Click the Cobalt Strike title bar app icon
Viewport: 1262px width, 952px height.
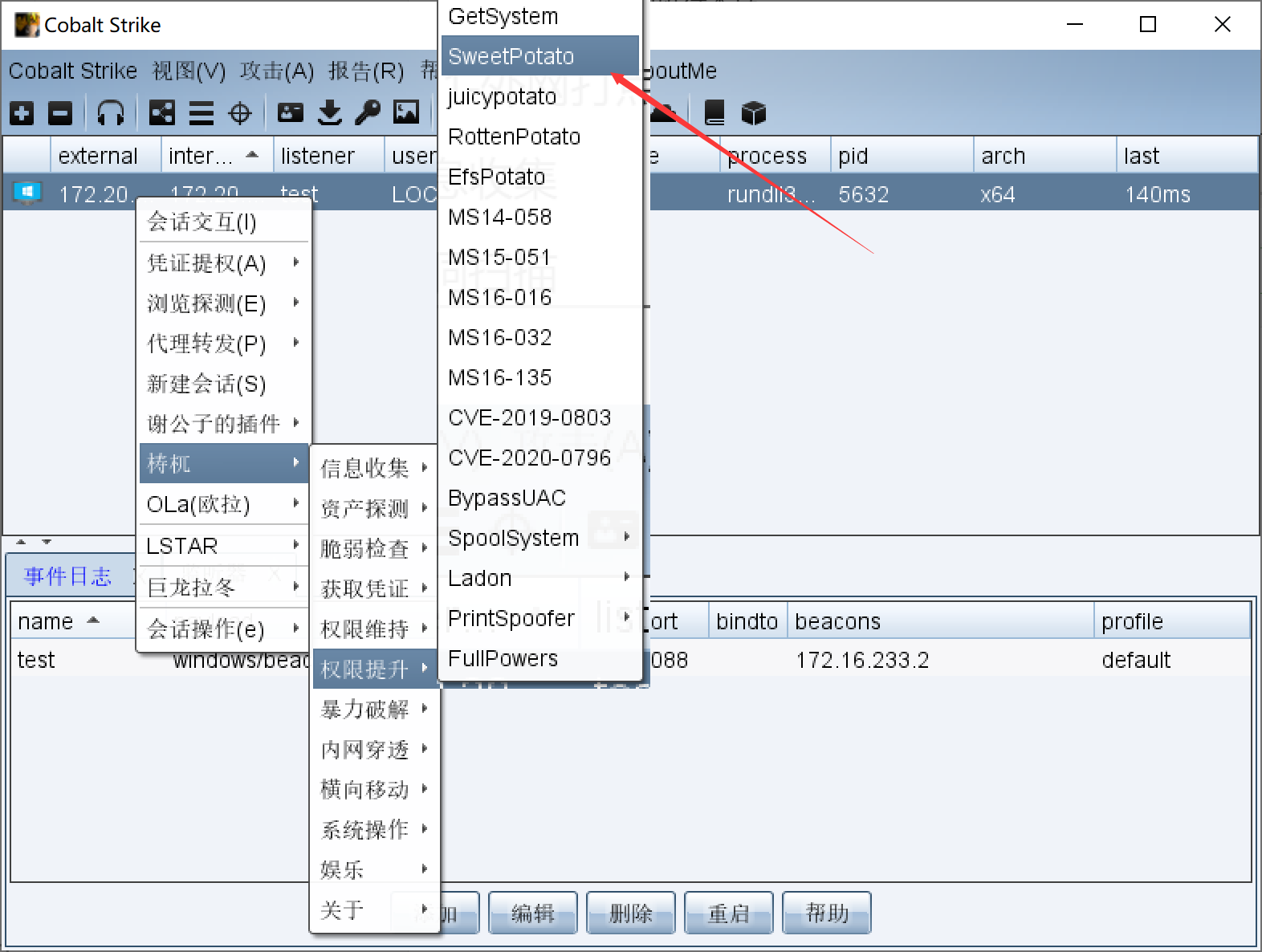tap(26, 25)
